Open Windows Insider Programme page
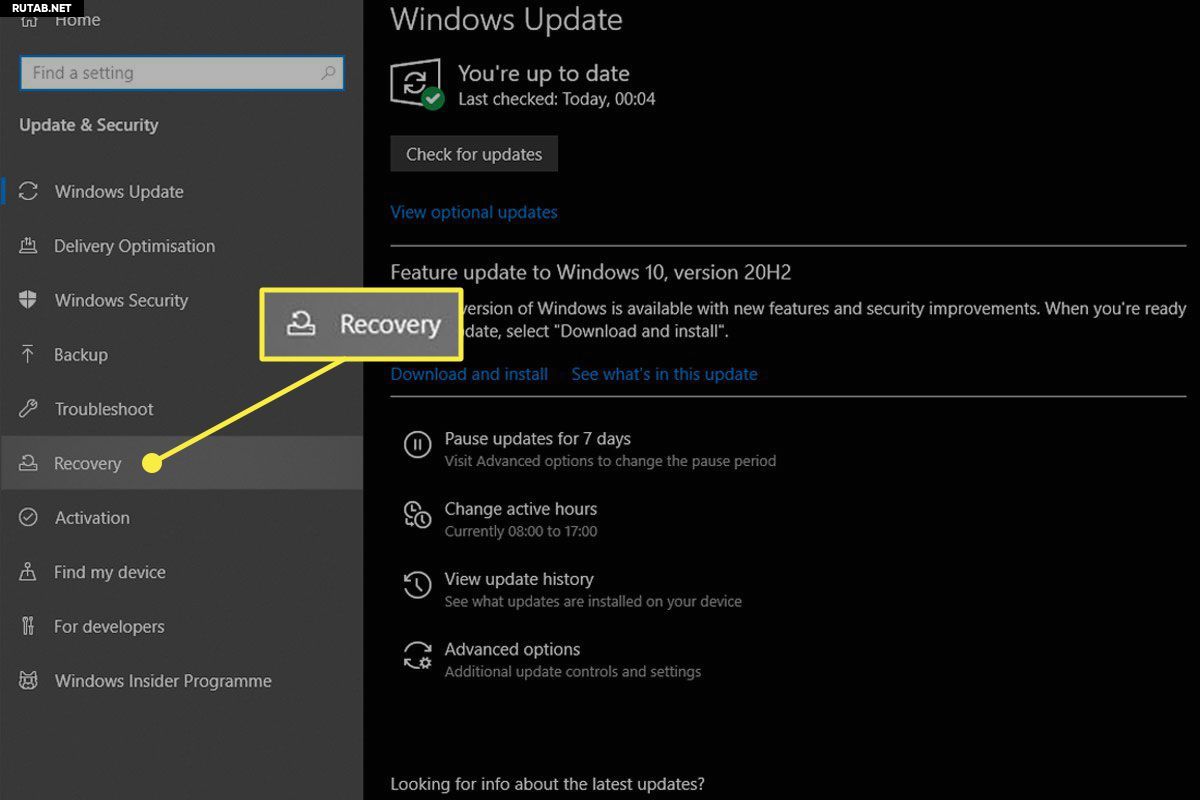This screenshot has width=1200, height=800. click(181, 681)
